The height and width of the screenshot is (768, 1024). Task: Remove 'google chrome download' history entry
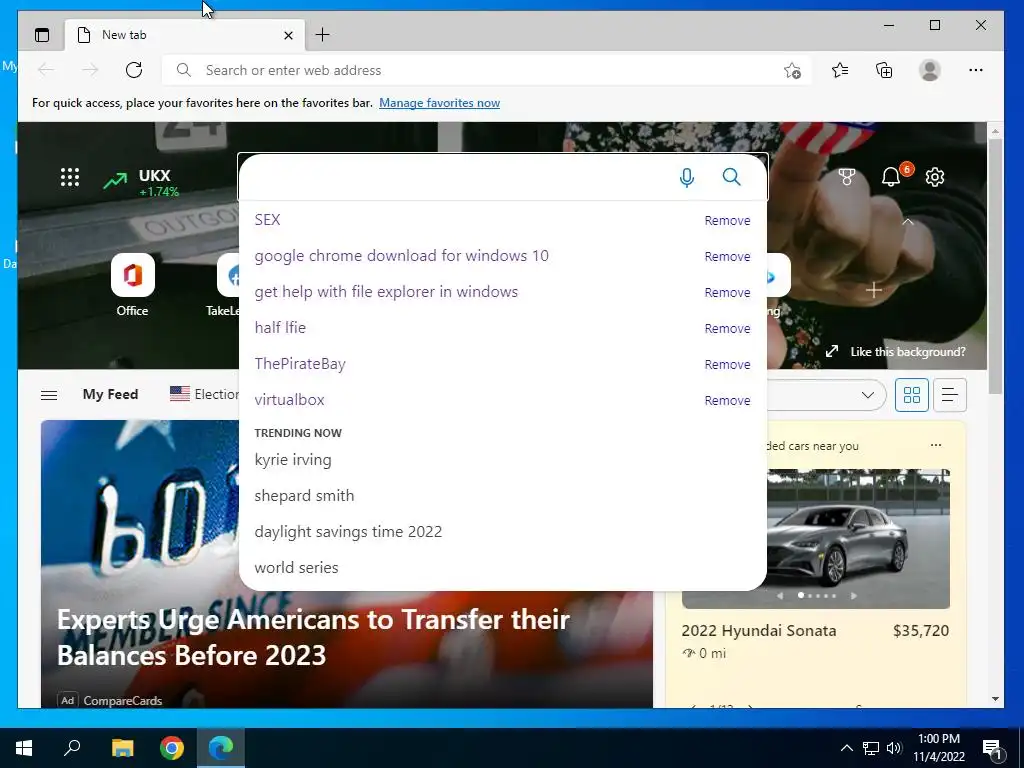(728, 257)
